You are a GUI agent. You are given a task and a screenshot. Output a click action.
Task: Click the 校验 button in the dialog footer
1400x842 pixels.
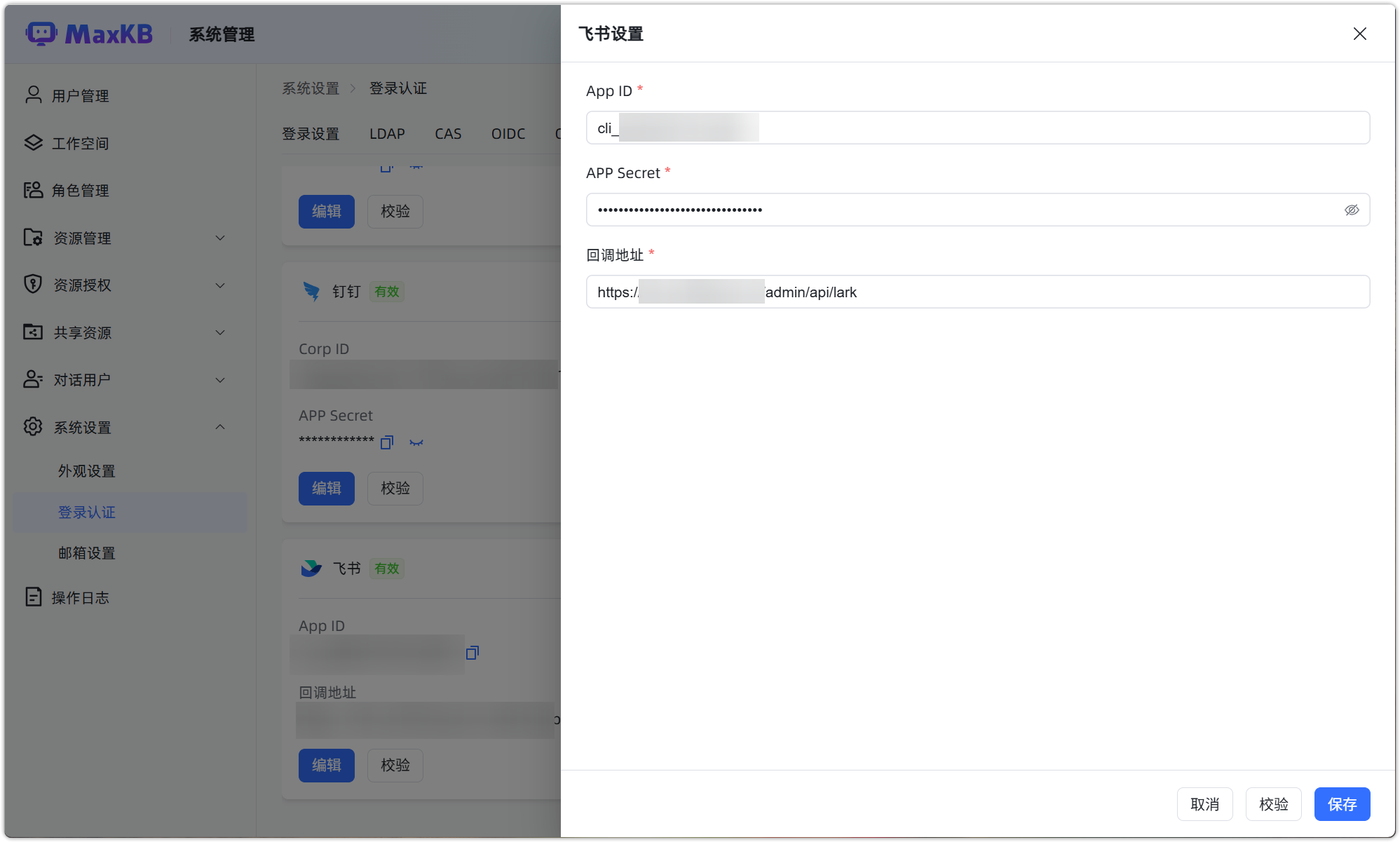[1273, 804]
